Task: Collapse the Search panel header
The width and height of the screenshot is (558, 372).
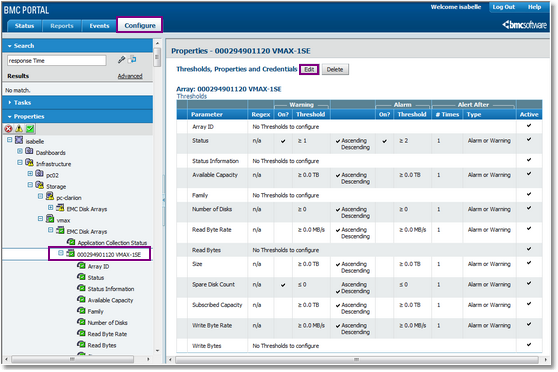Action: 77,46
